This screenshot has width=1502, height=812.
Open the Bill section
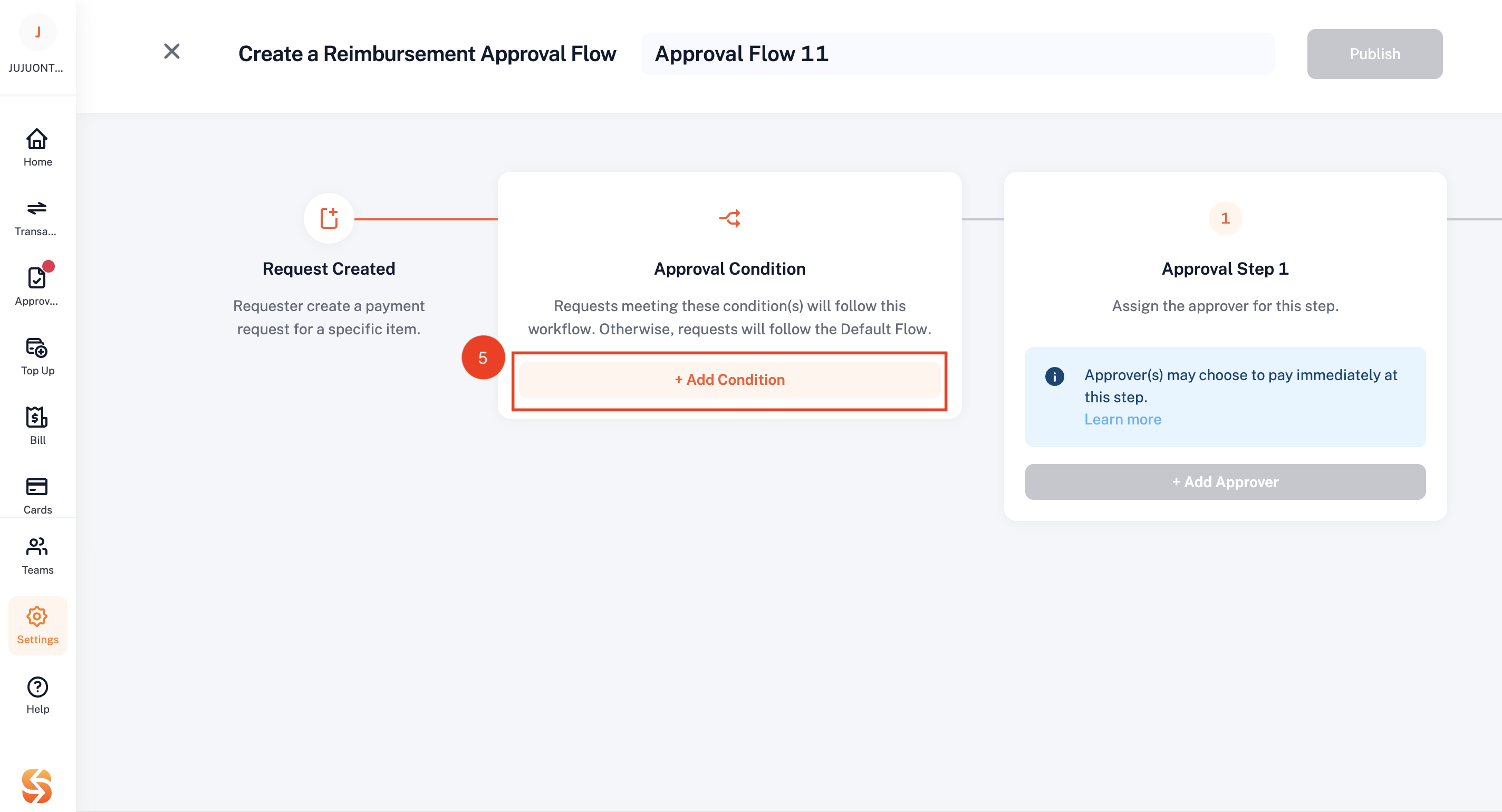tap(37, 426)
